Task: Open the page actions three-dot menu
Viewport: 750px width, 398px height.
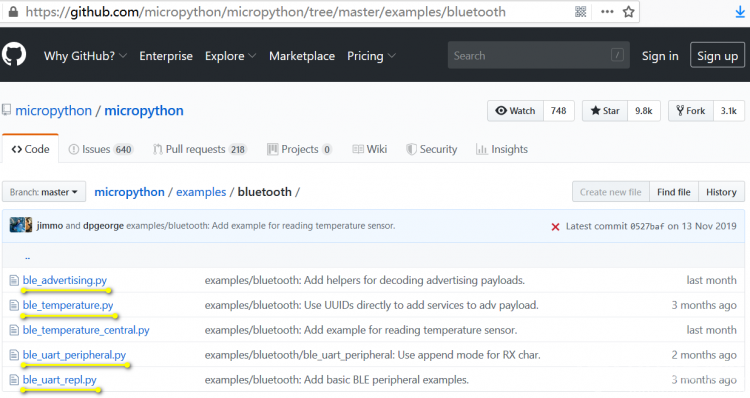Action: click(x=607, y=11)
